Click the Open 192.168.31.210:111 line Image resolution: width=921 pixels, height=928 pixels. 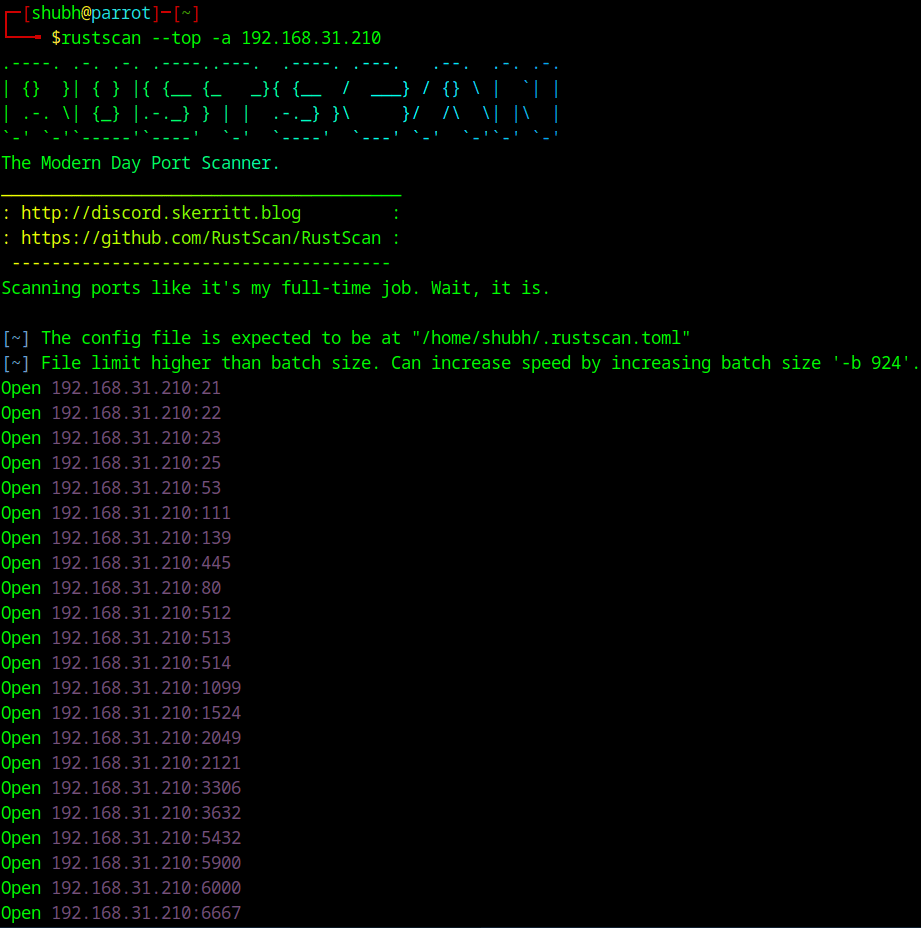coord(116,513)
